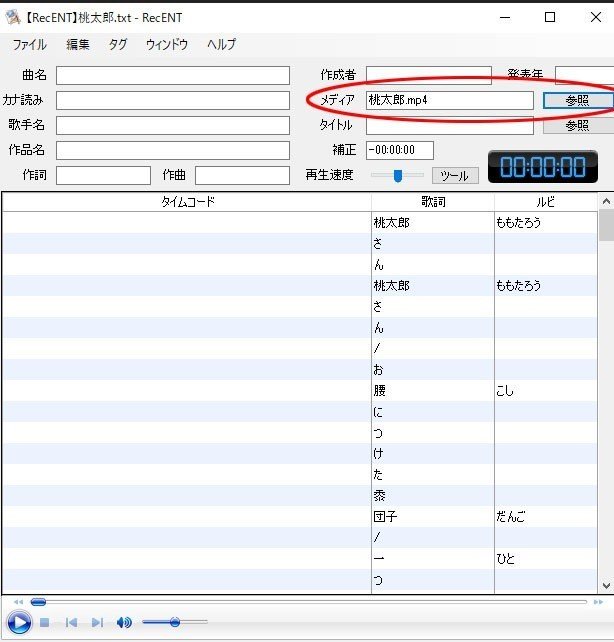
Task: Focus the 発表年 input field
Action: pos(584,75)
